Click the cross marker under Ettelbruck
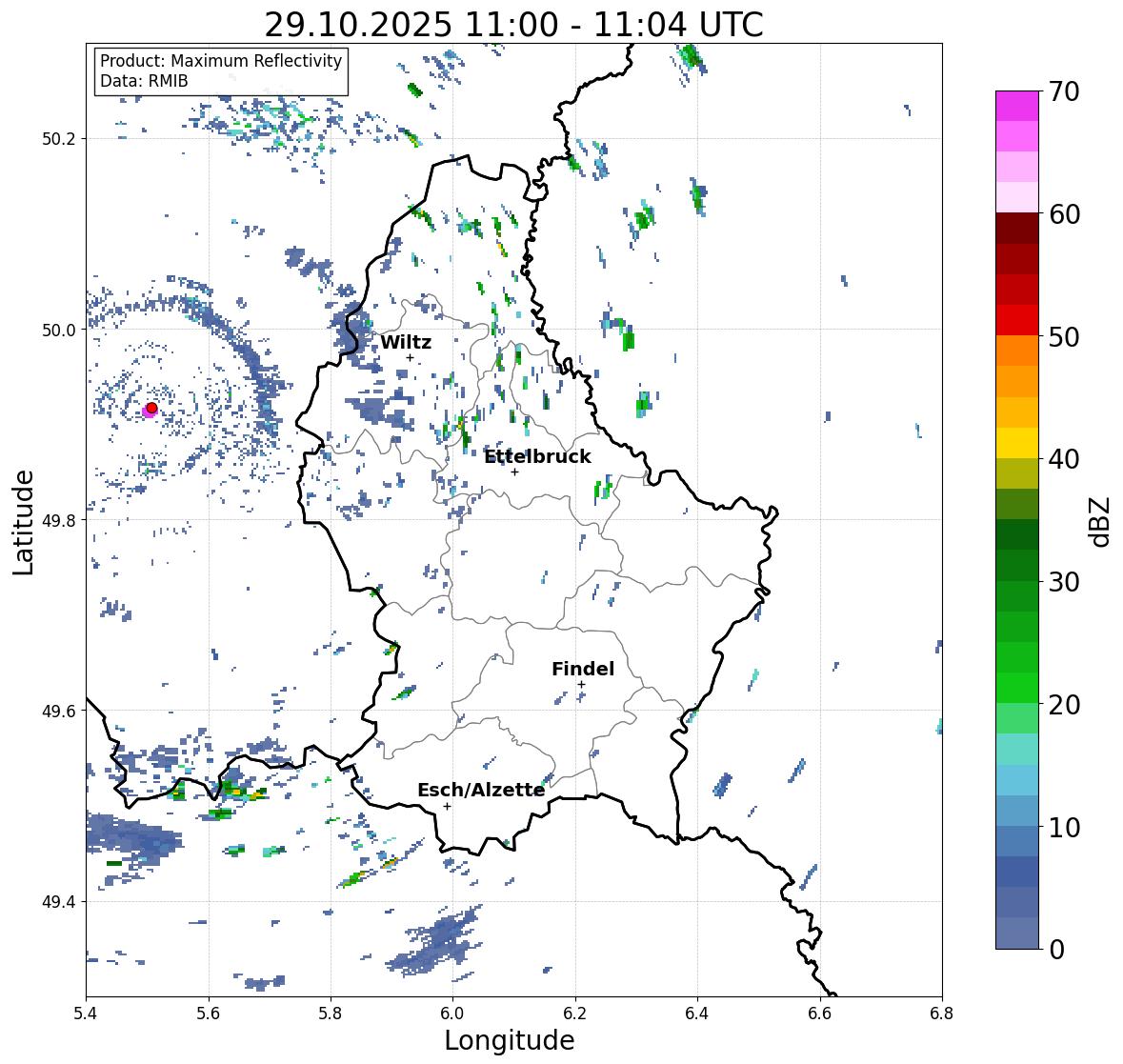The image size is (1123, 1064). coord(514,472)
